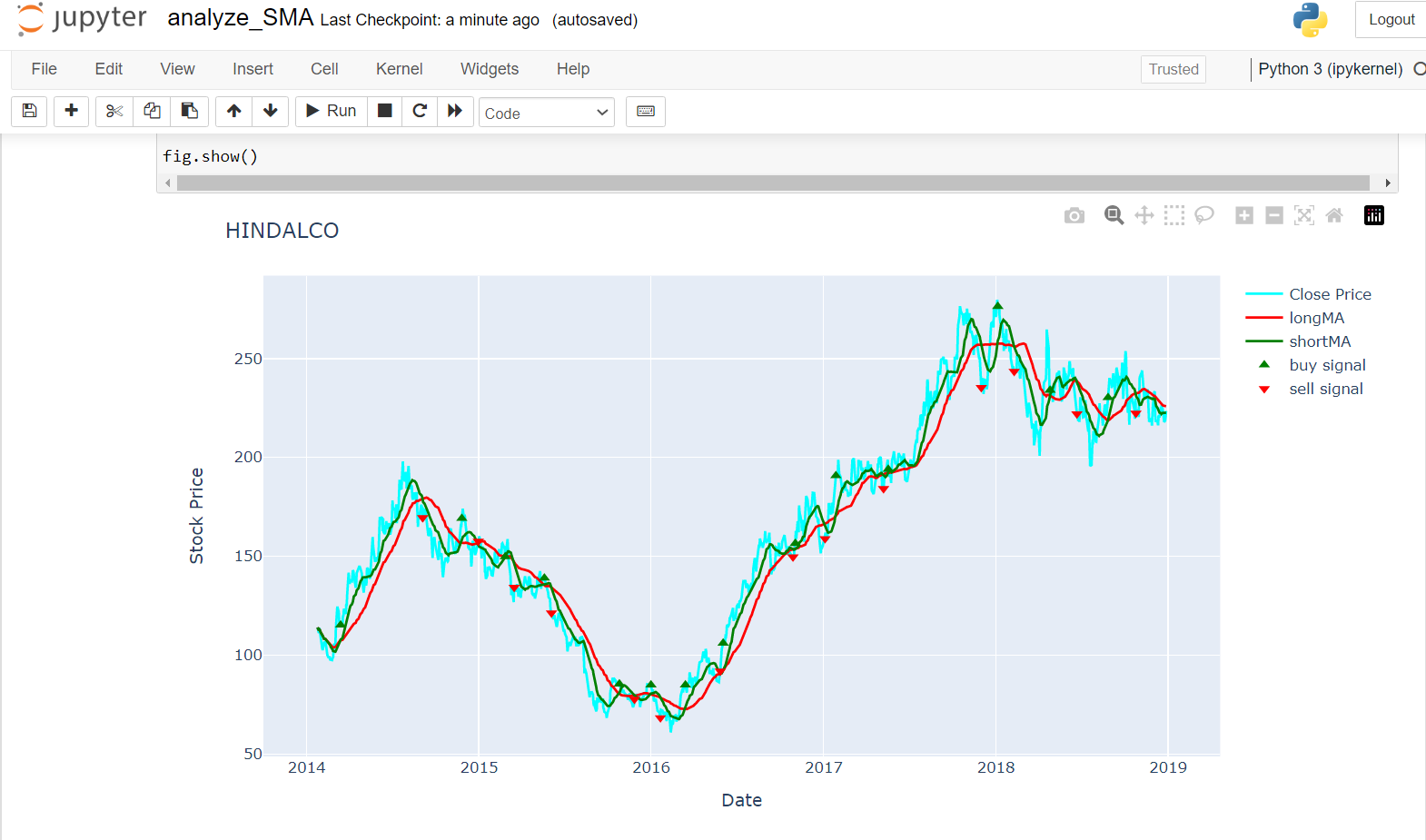Restart the kernel icon
Screen dimensions: 1426x840
coord(420,111)
